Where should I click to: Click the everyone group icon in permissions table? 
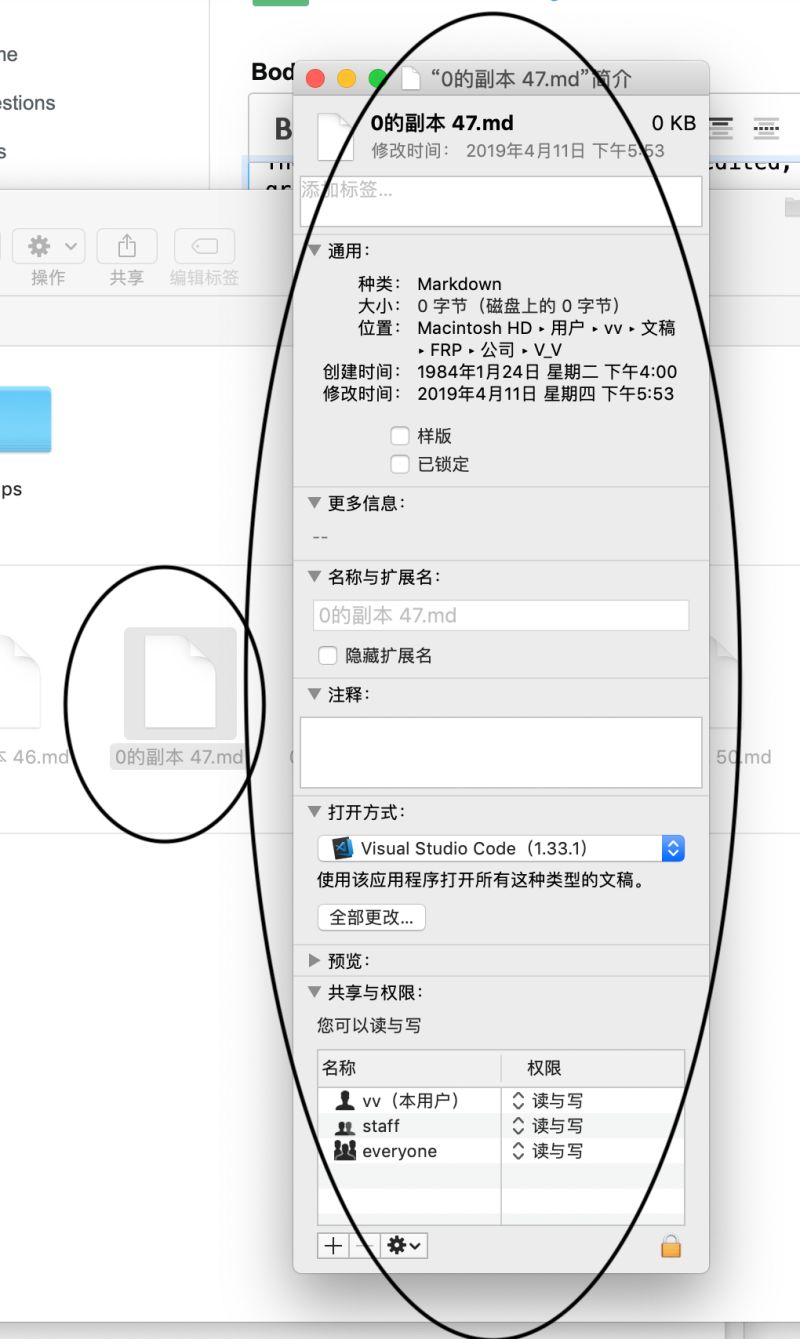(346, 1151)
